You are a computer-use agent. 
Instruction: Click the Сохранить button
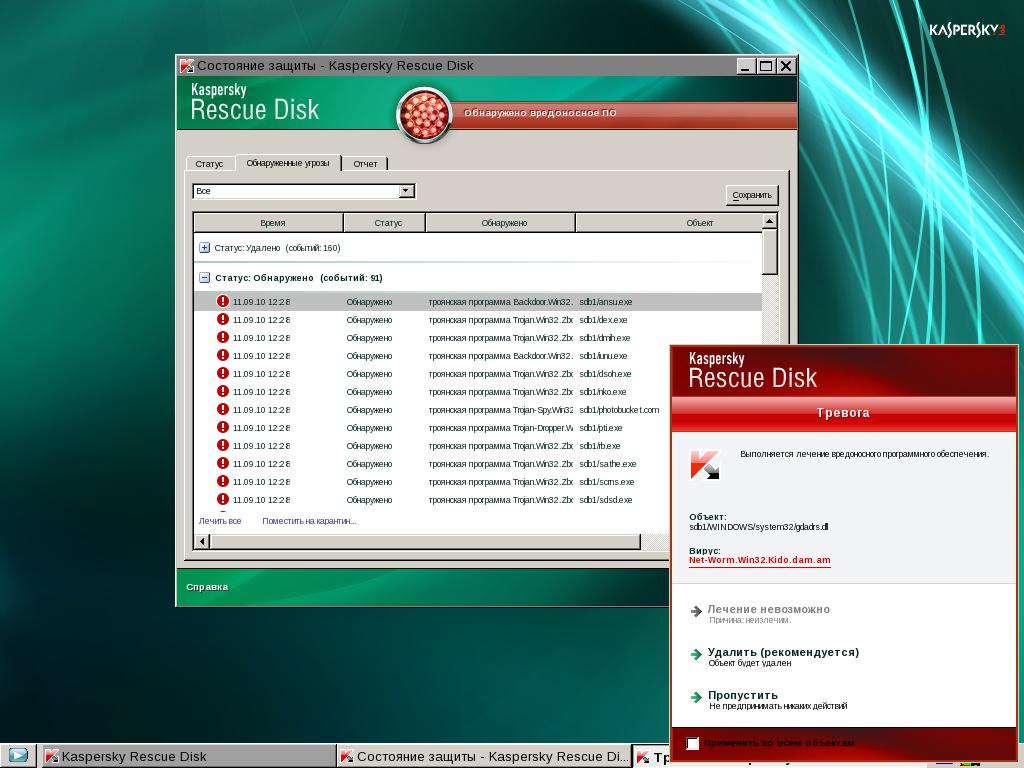coord(752,195)
